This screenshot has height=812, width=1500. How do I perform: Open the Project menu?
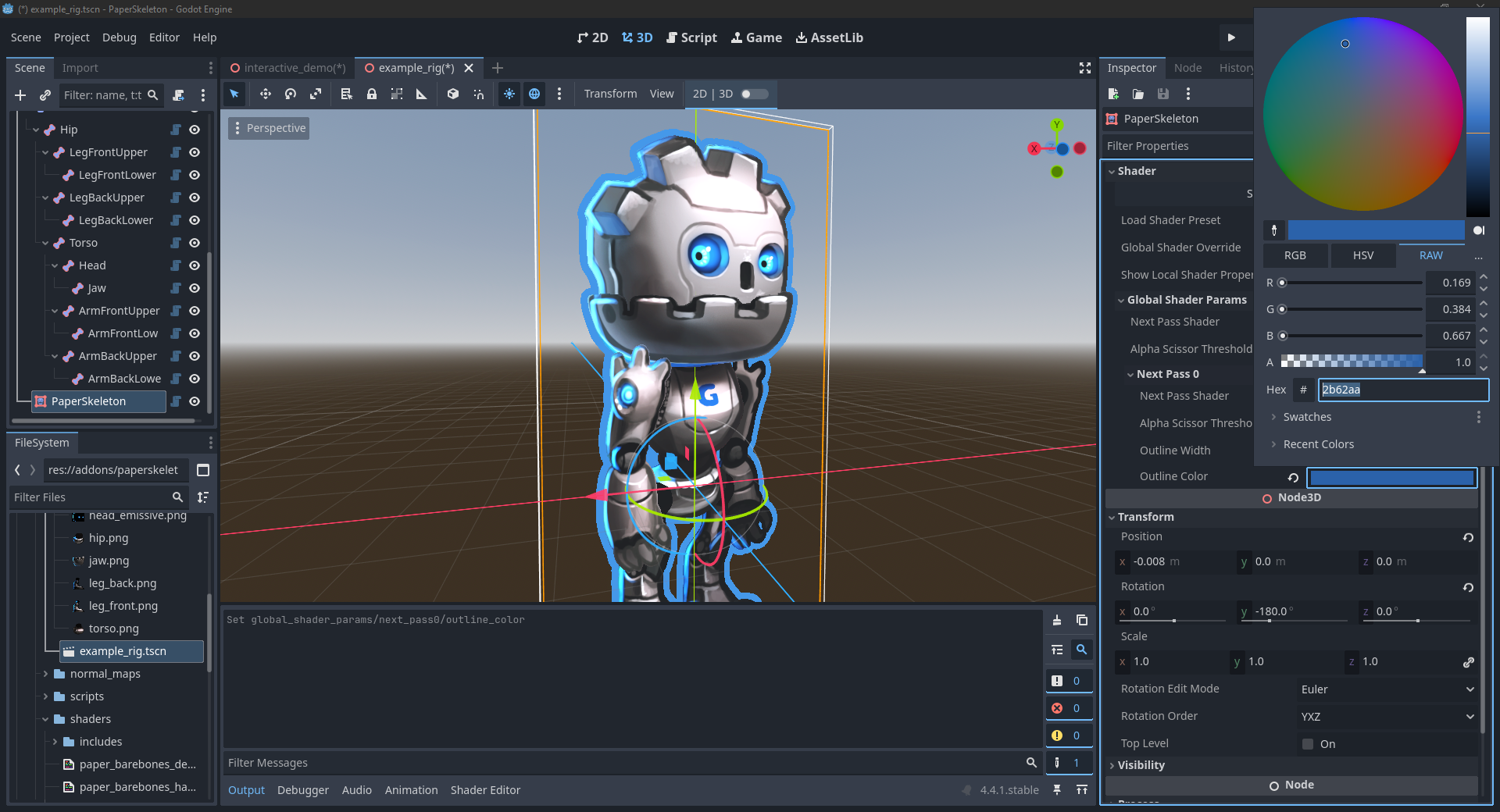[x=72, y=37]
